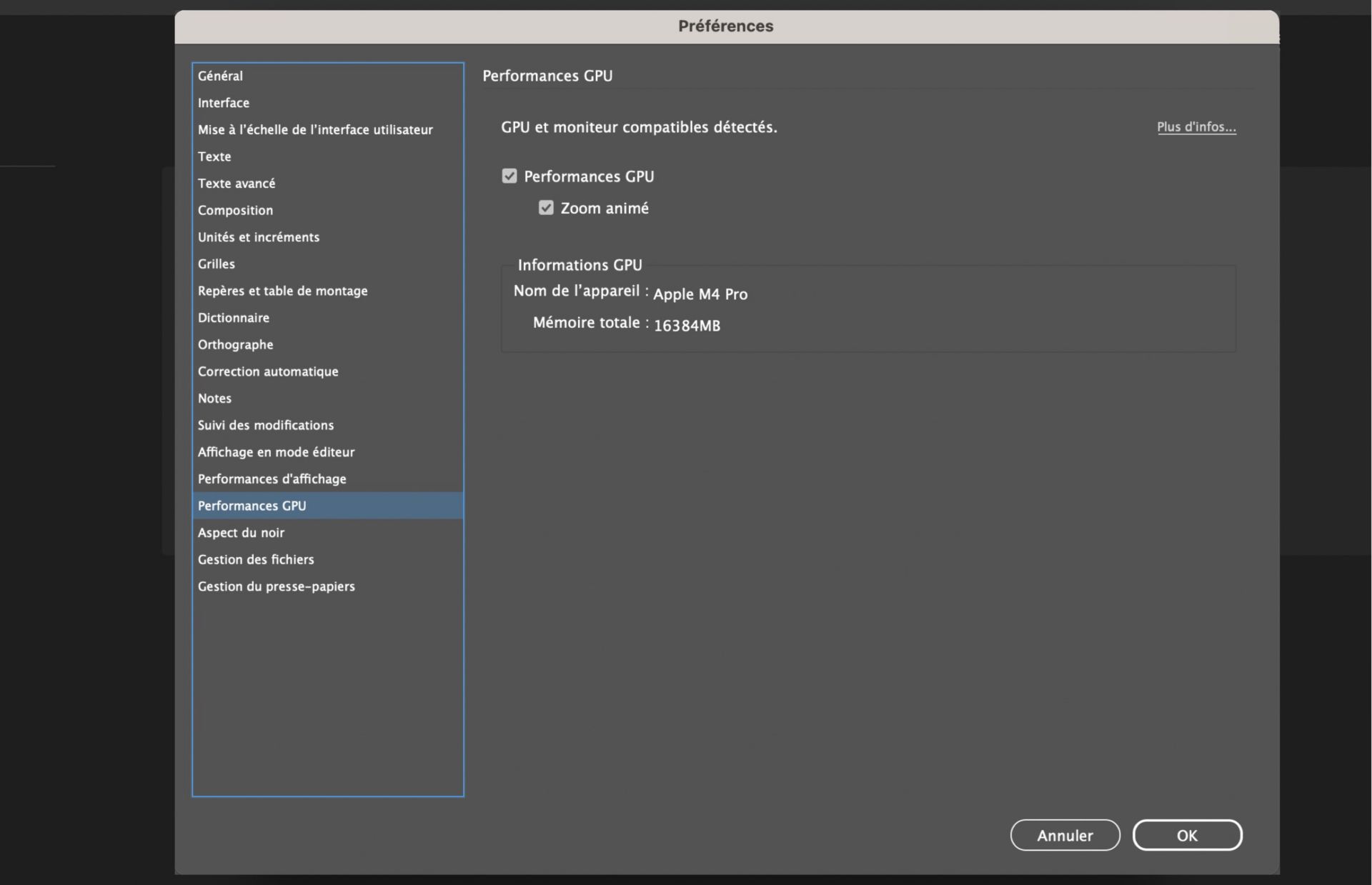
Task: Open the "Interface" preferences section
Action: [224, 102]
